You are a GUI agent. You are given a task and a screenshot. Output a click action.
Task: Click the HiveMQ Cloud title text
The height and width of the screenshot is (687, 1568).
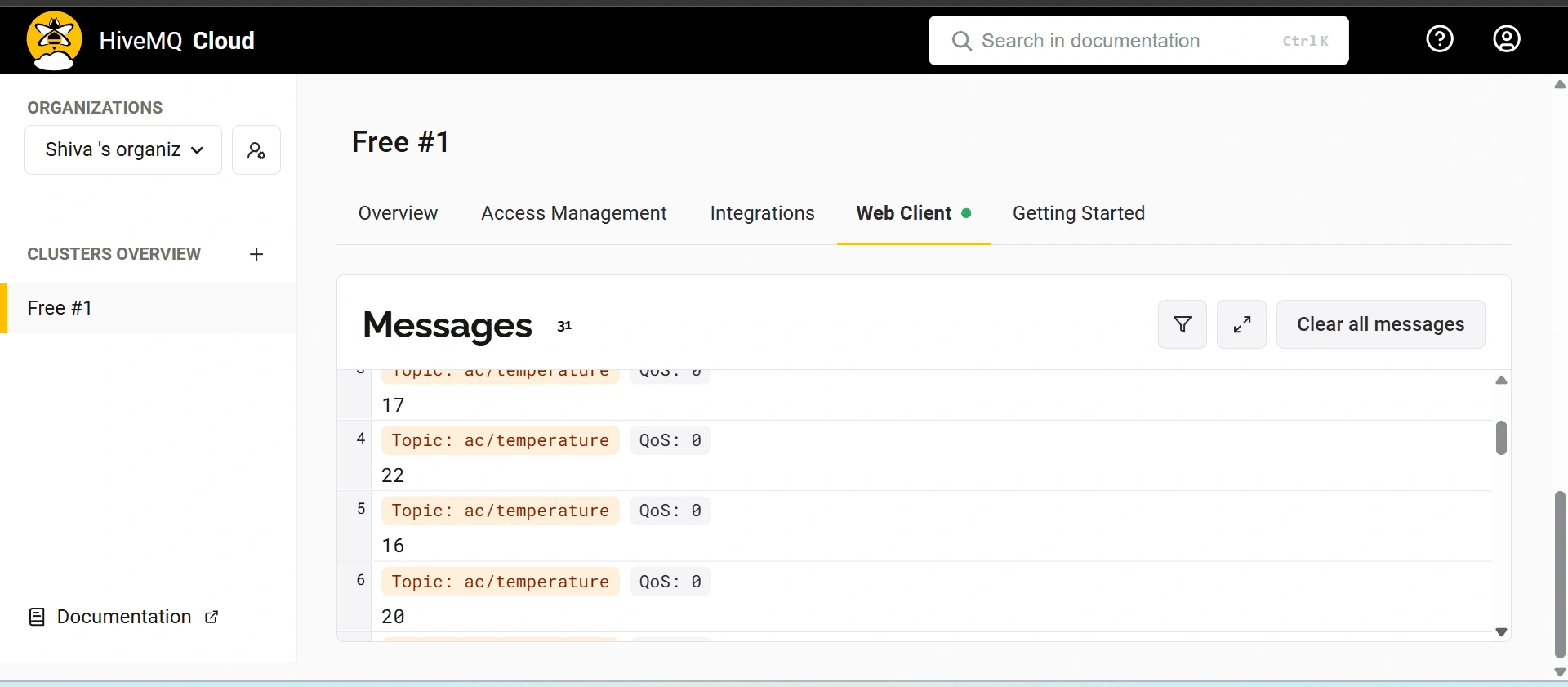177,41
